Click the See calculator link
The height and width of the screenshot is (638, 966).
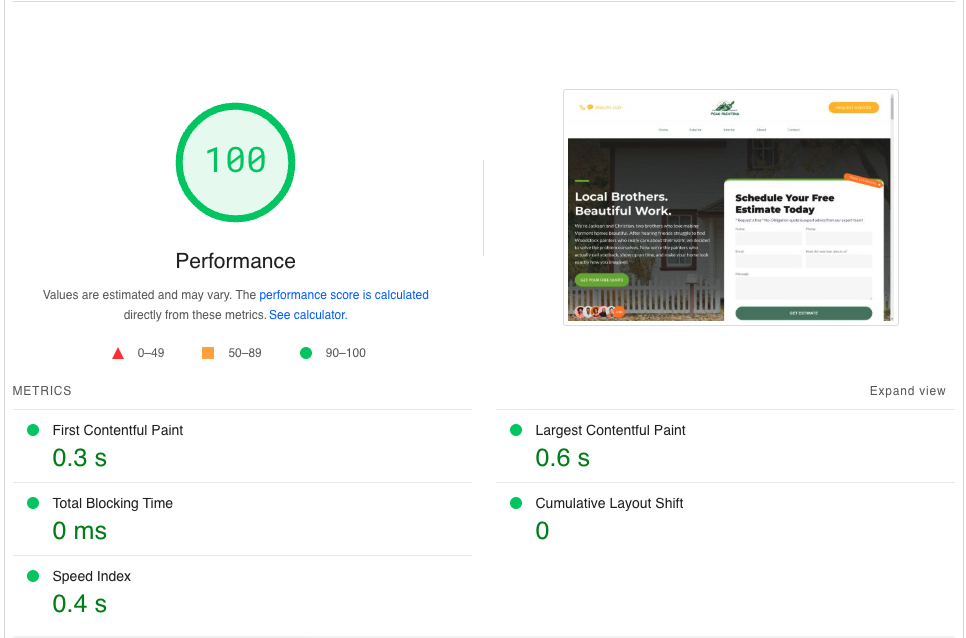pos(307,314)
